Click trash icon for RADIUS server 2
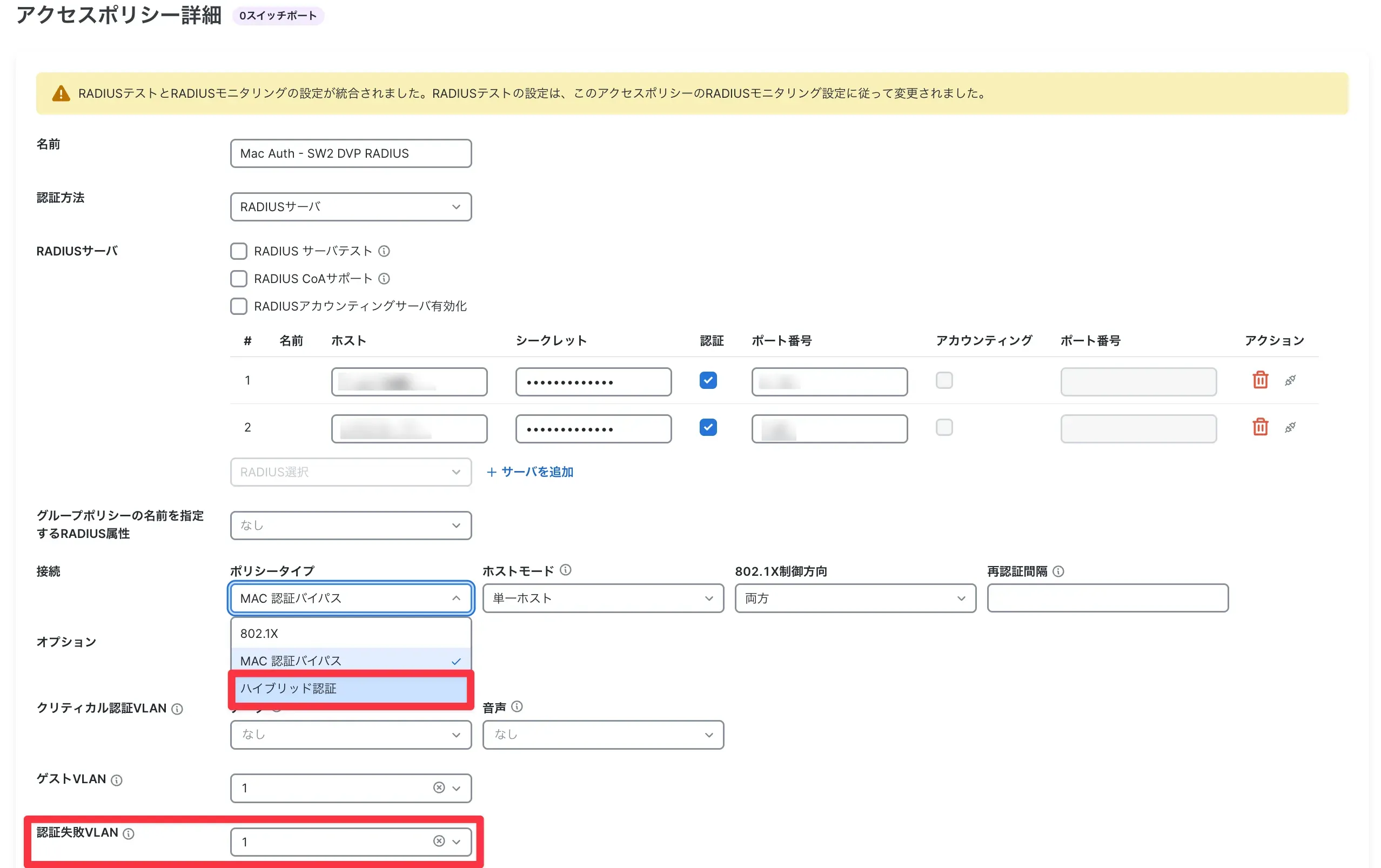 coord(1260,427)
